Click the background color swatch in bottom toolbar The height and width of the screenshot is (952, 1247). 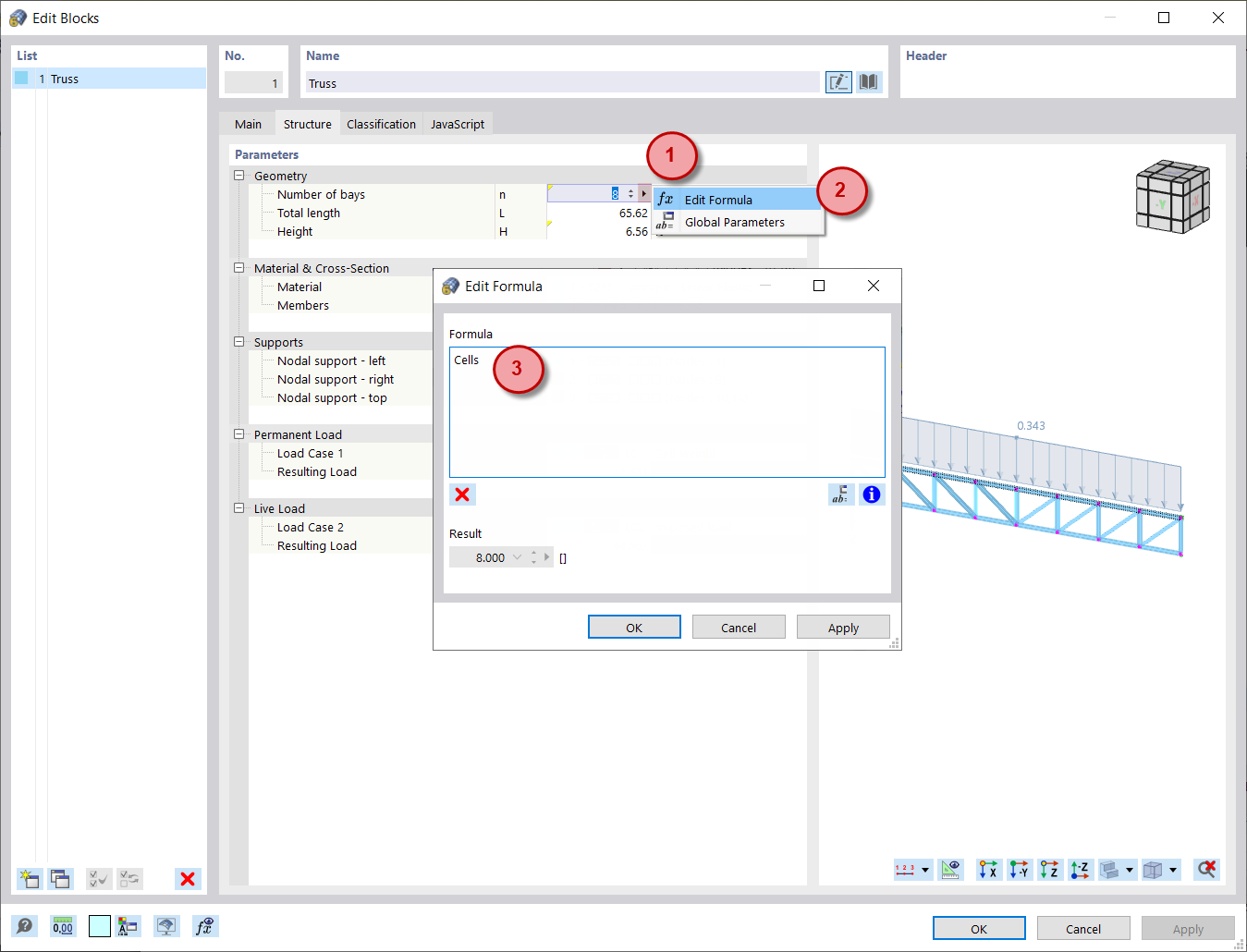(99, 925)
